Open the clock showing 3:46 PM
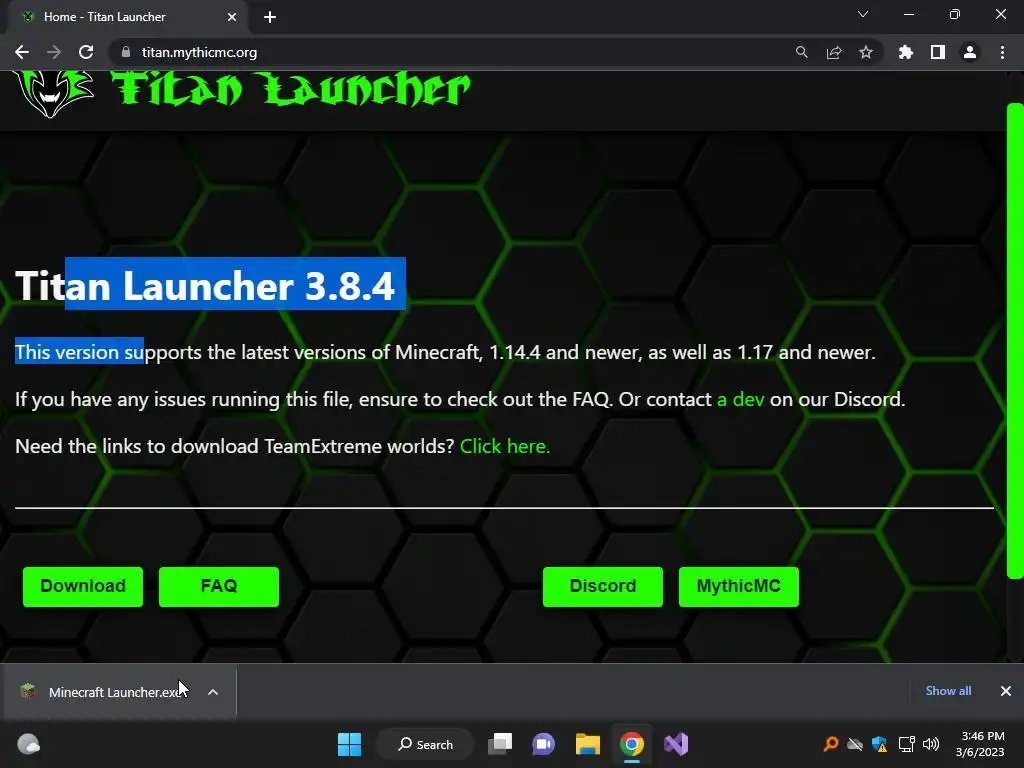Image resolution: width=1024 pixels, height=768 pixels. [x=980, y=744]
